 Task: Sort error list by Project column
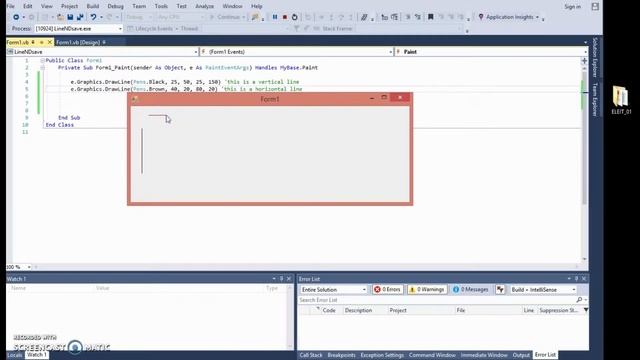pos(398,310)
